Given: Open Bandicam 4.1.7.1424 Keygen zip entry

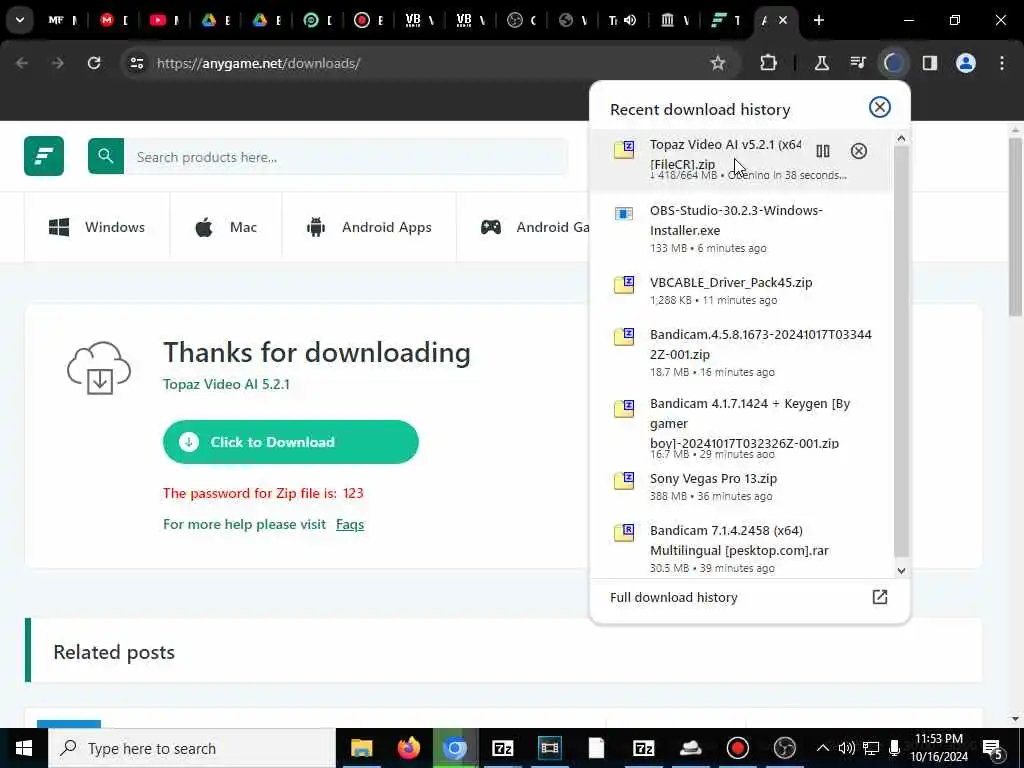Looking at the screenshot, I should [741, 428].
